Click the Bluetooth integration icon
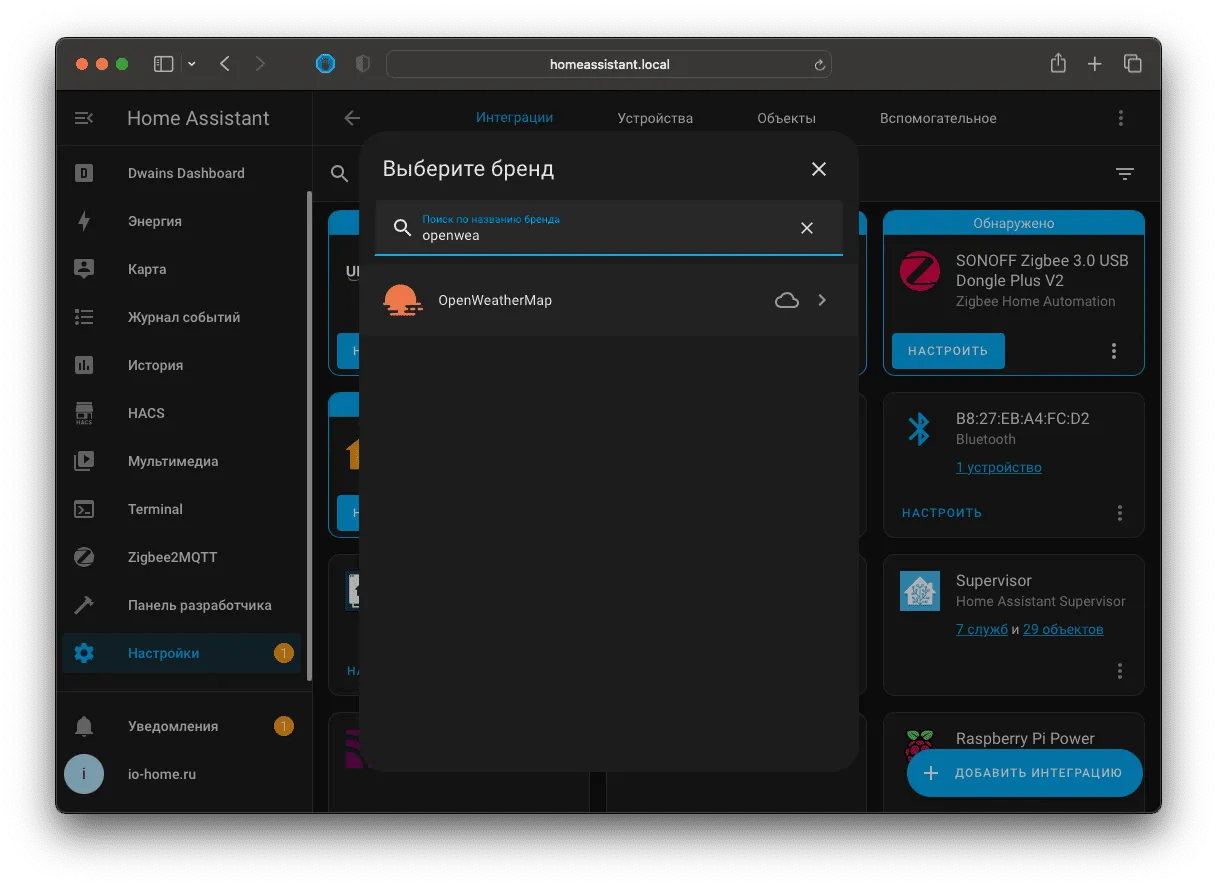This screenshot has height=887, width=1217. pos(919,429)
